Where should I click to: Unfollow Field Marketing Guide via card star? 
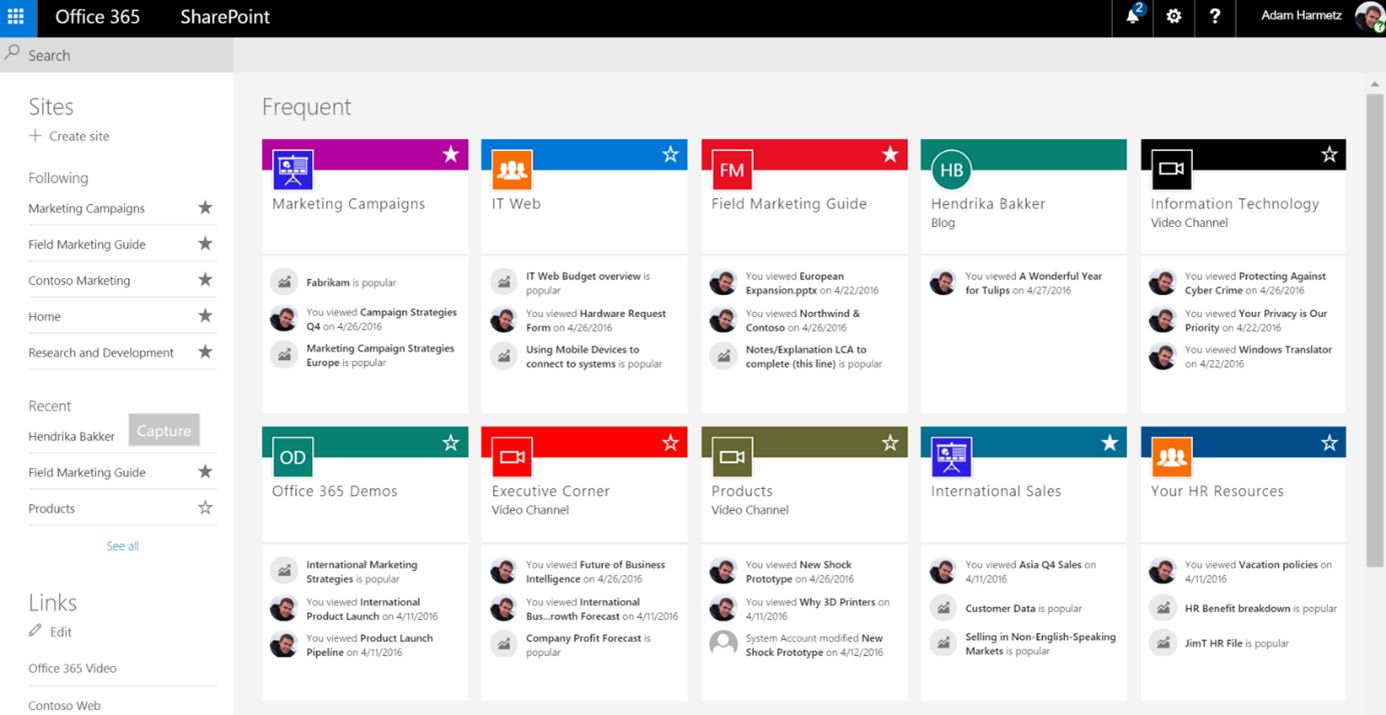[890, 154]
